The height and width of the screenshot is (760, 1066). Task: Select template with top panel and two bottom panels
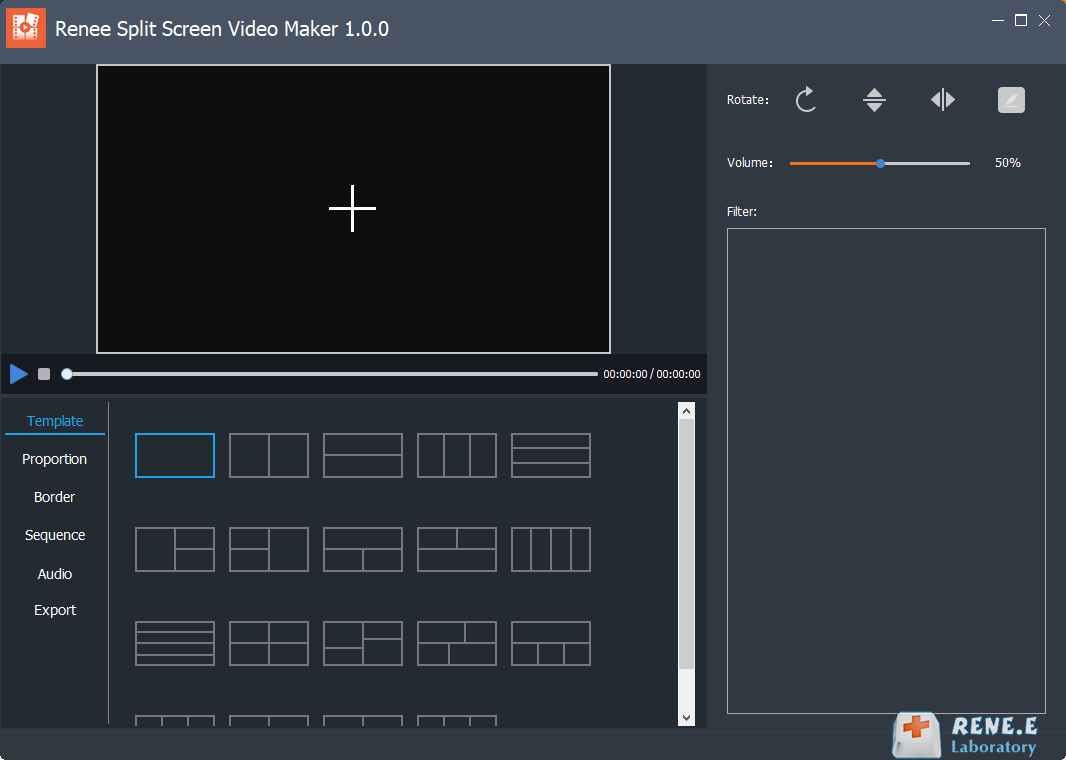pos(363,549)
